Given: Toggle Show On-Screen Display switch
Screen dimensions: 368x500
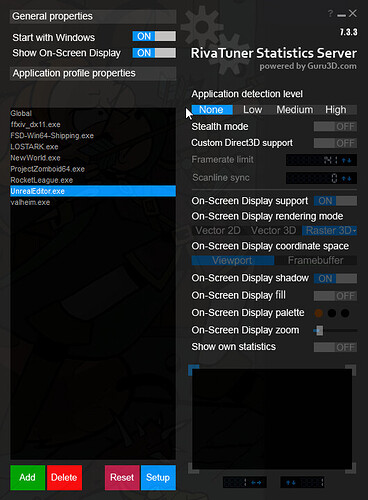Looking at the screenshot, I should coord(154,53).
